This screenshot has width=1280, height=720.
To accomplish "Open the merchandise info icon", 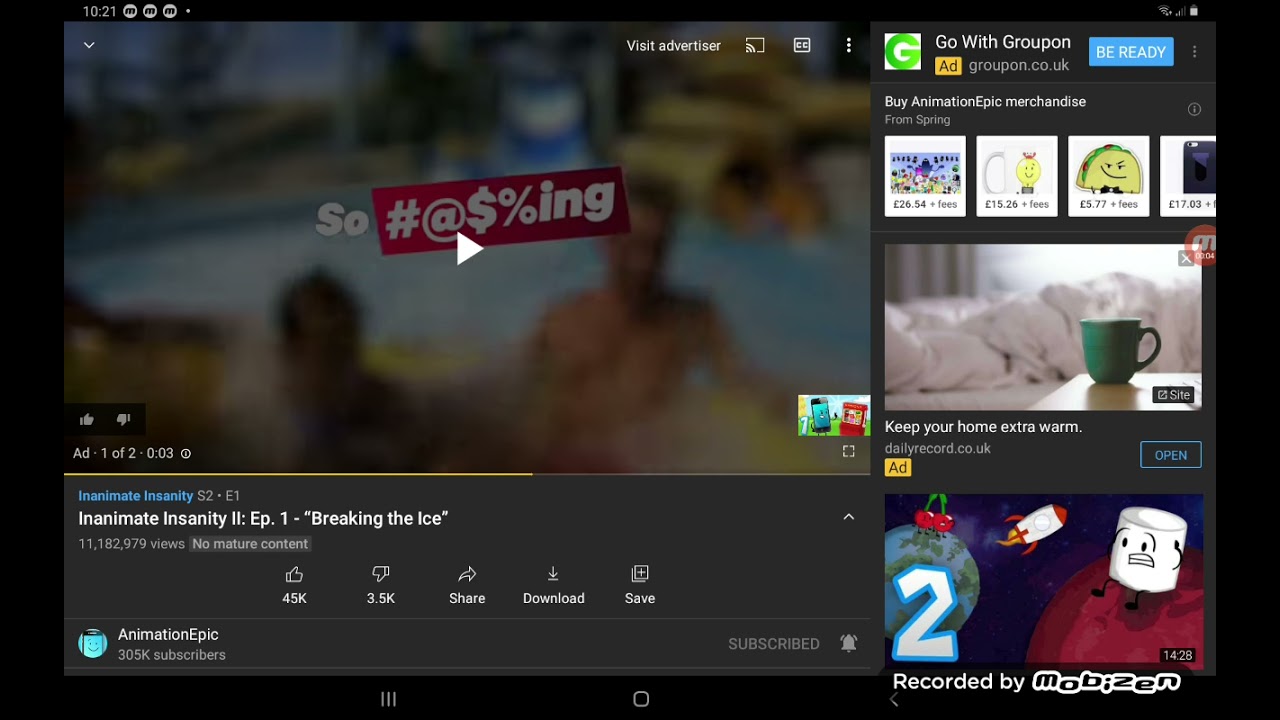I will (1194, 109).
